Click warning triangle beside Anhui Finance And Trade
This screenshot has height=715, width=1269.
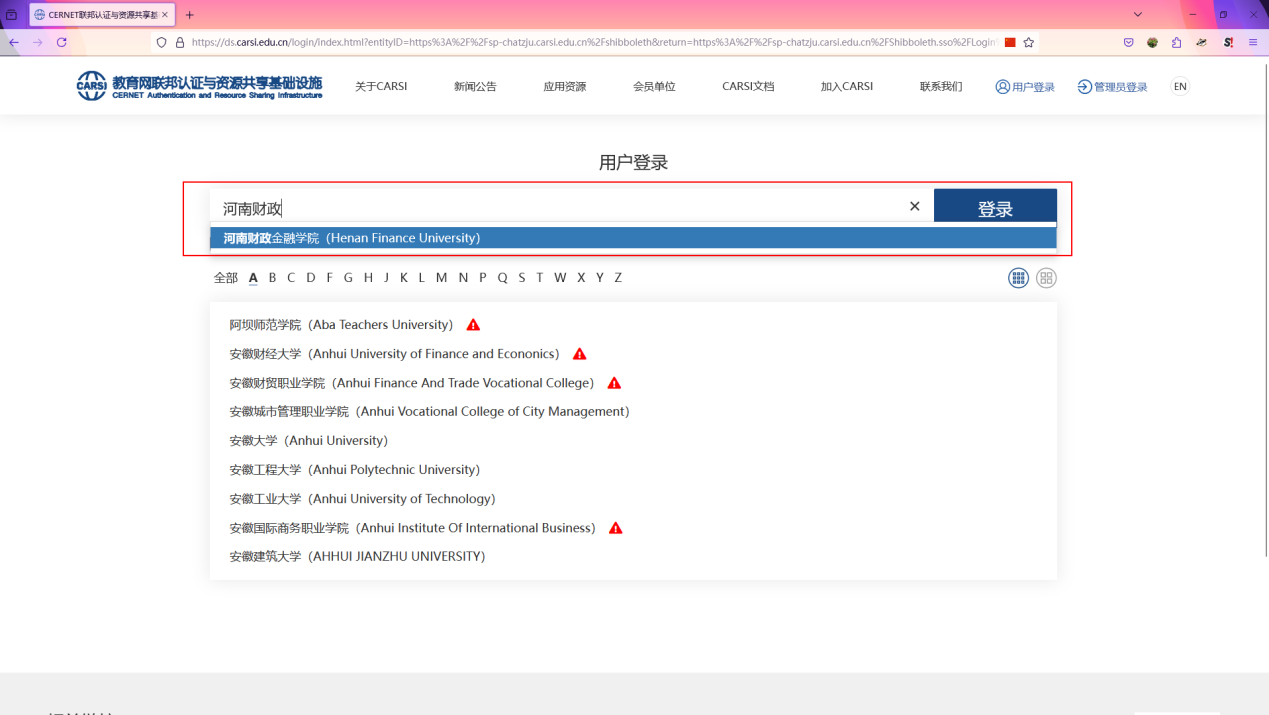pyautogui.click(x=614, y=383)
